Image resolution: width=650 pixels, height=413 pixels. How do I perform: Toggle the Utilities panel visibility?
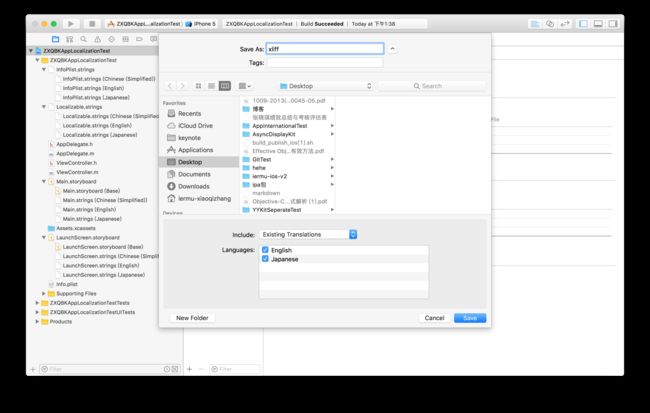click(x=613, y=24)
